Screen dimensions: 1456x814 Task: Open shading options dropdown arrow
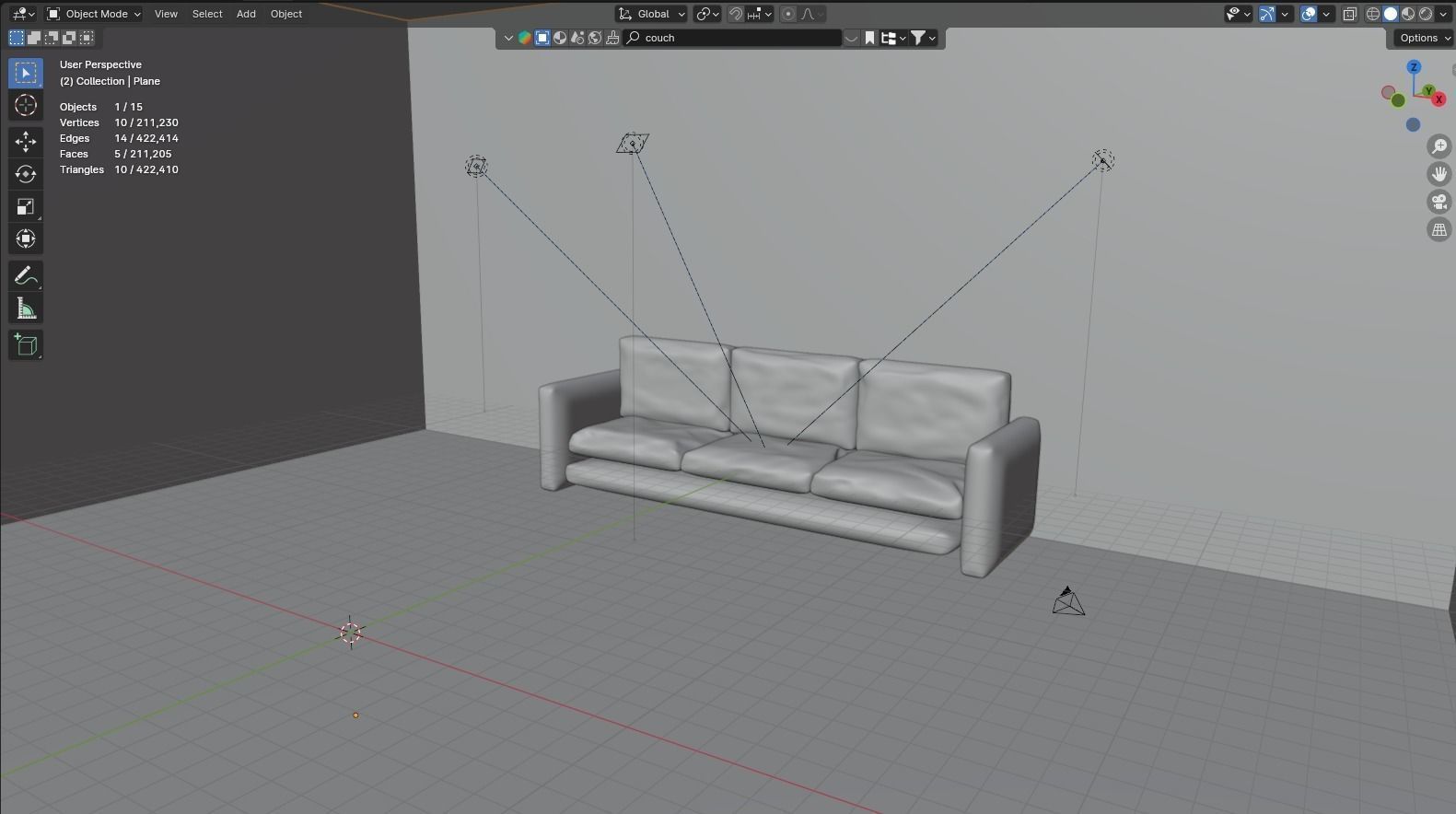[1443, 14]
